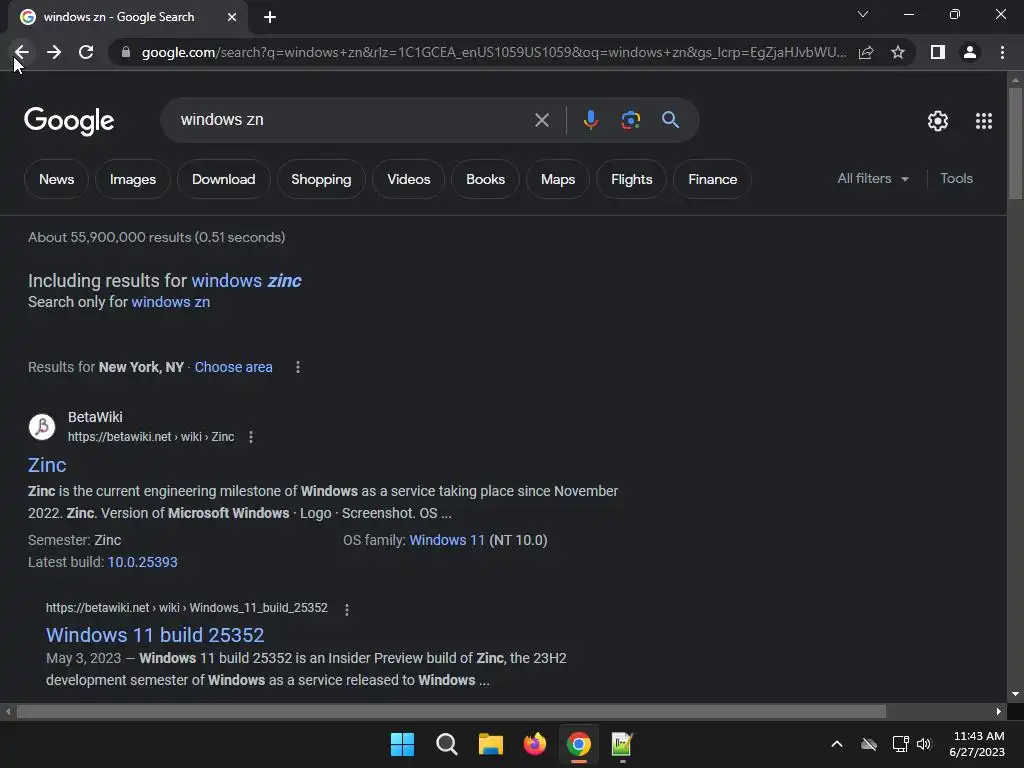Open the Windows 11 build 25352 result
Screen dimensions: 1024x768
click(x=155, y=635)
